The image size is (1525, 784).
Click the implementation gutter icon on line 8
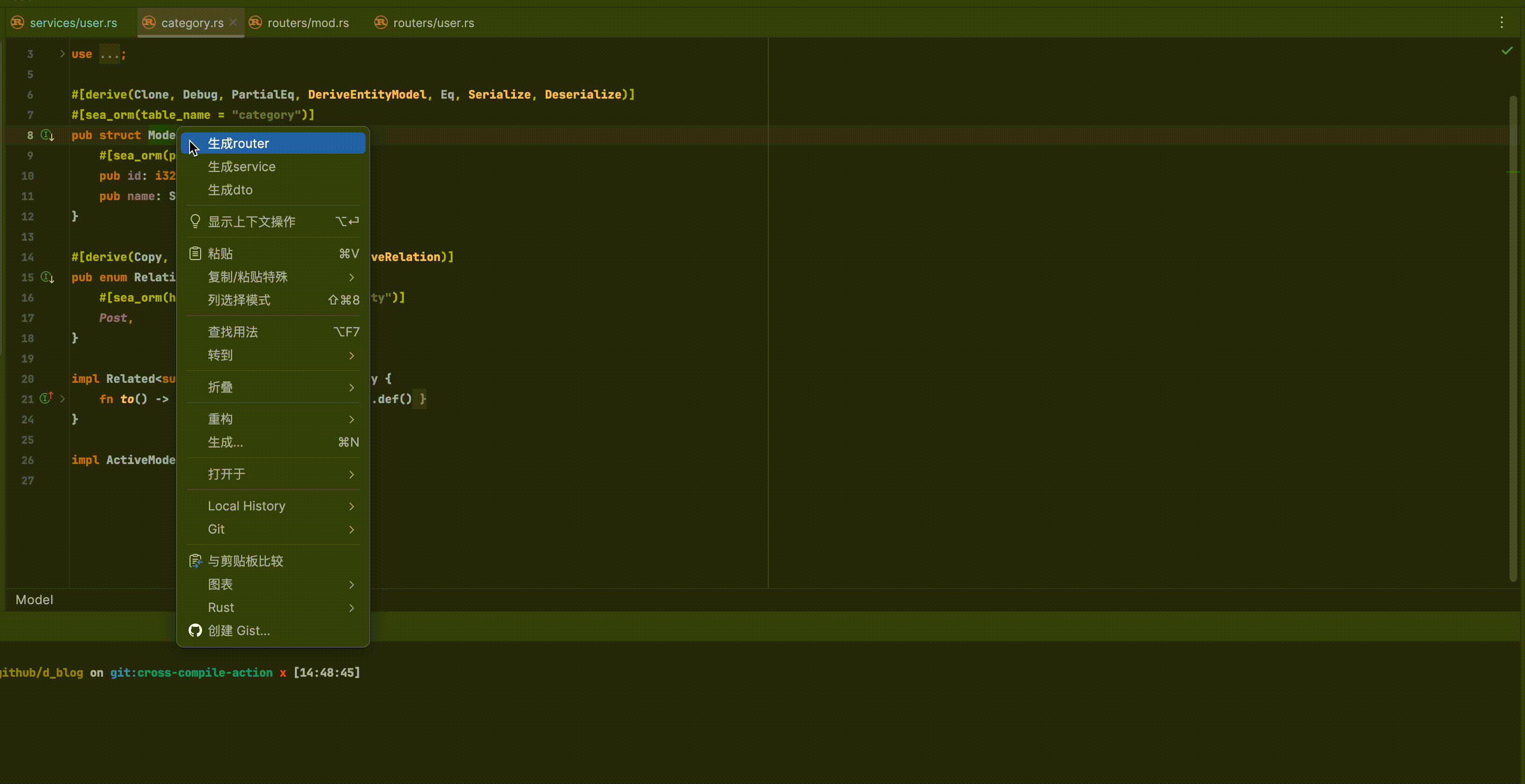pos(47,135)
